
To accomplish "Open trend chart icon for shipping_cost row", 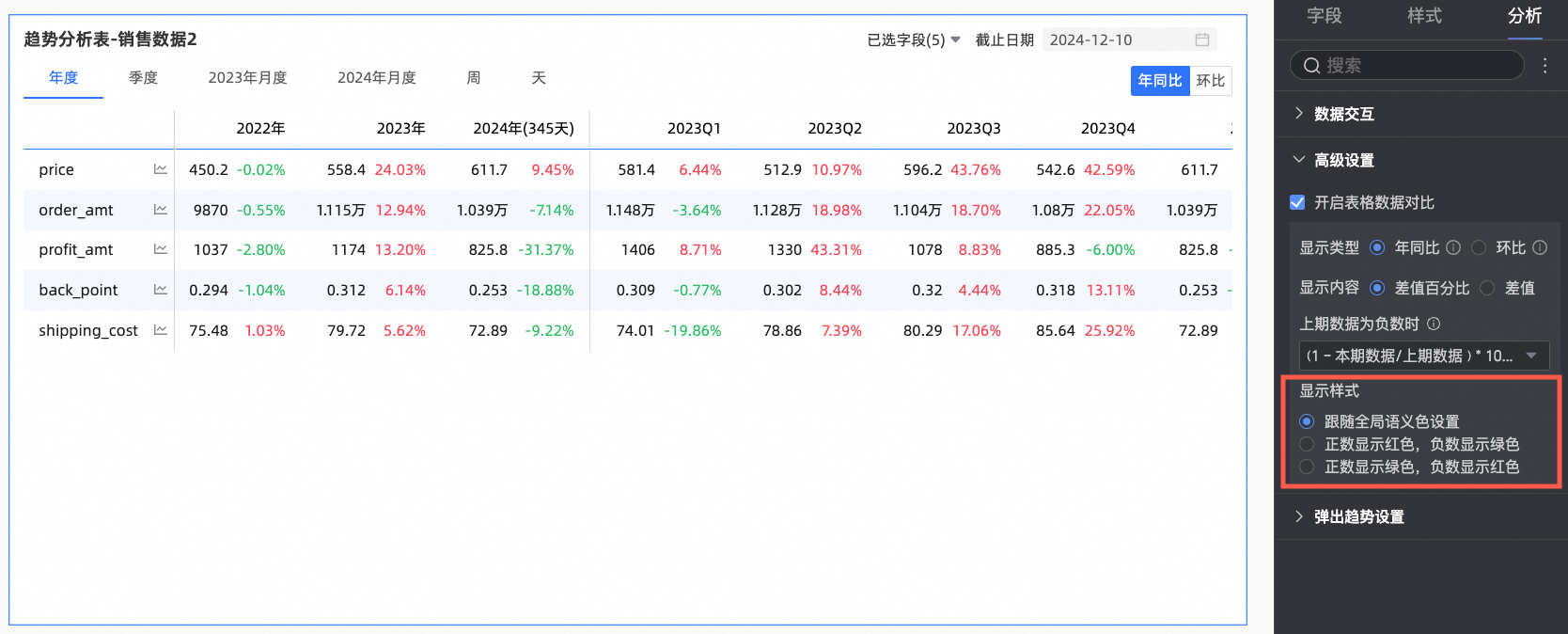I will [160, 330].
